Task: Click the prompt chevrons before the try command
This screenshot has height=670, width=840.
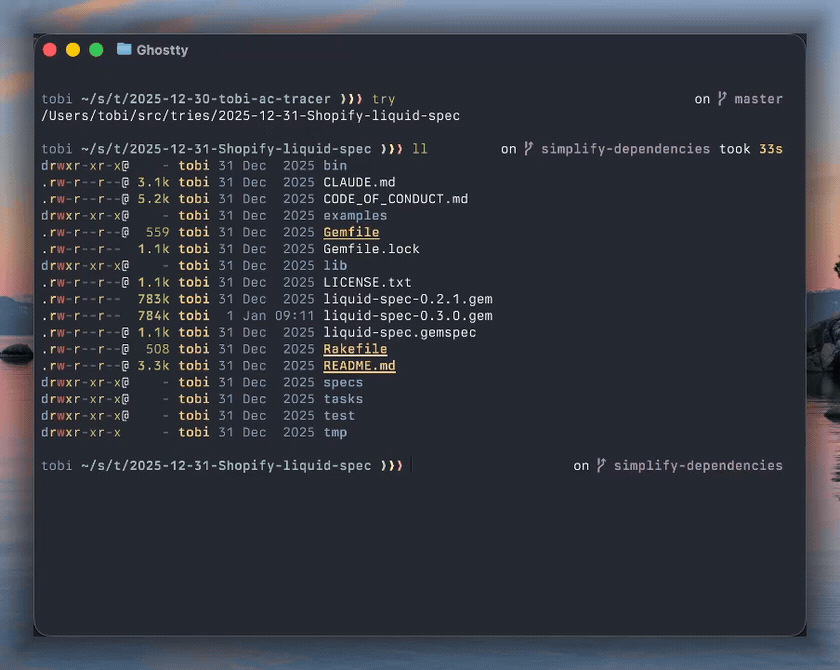Action: pyautogui.click(x=353, y=98)
